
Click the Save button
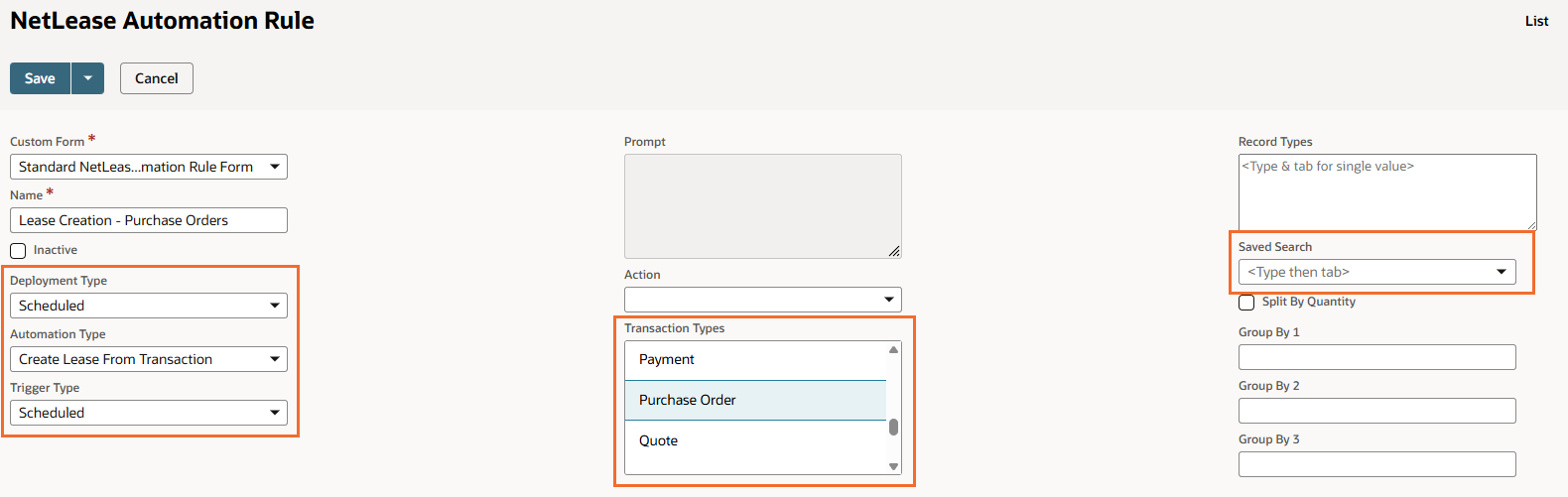point(40,78)
